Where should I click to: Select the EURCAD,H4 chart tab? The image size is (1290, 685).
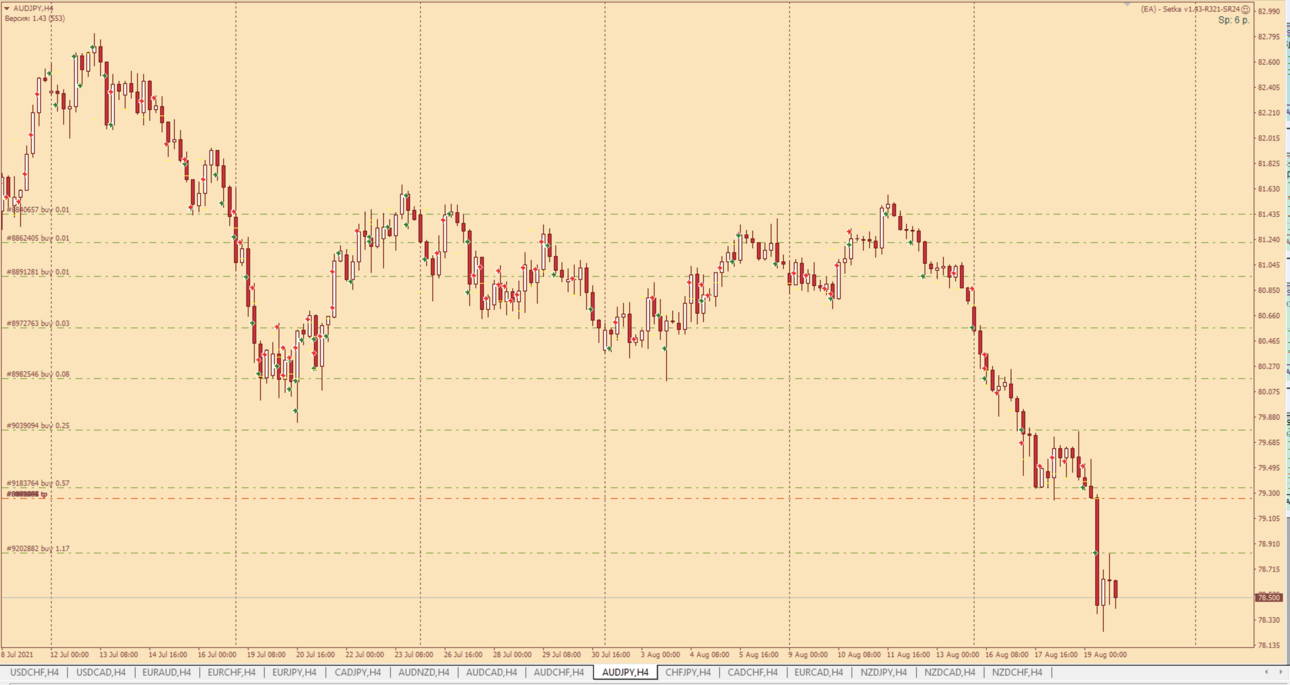(819, 672)
